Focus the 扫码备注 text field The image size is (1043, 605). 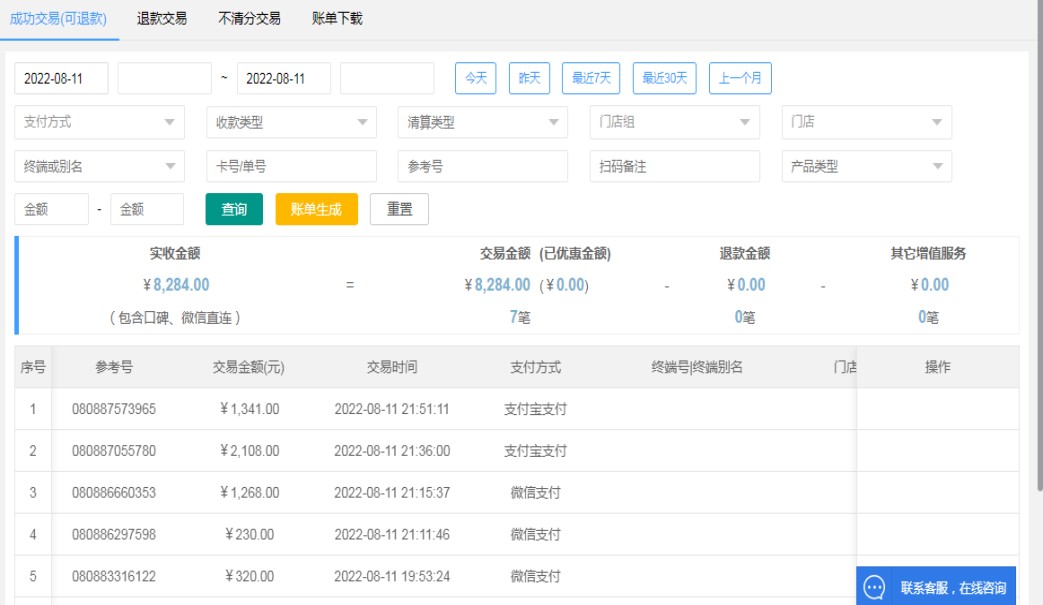(x=674, y=166)
